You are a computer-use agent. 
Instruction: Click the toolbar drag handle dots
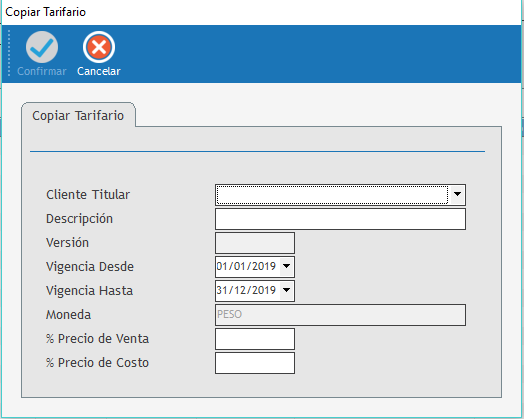point(9,53)
